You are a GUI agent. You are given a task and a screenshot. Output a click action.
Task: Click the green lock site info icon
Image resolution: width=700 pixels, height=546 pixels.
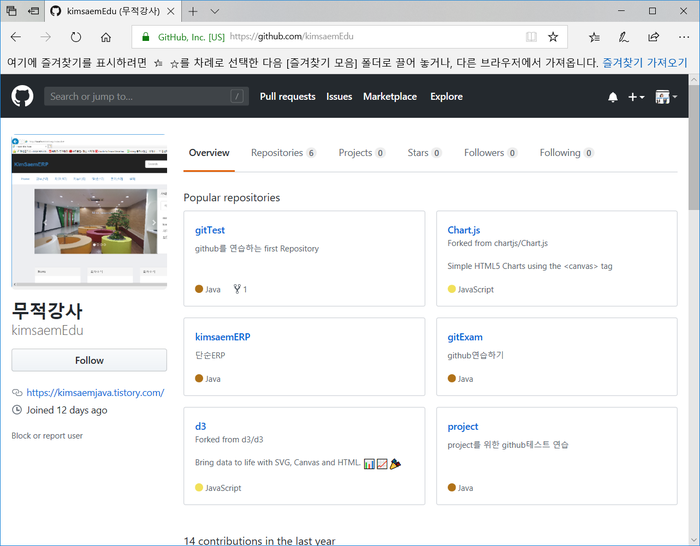pos(146,37)
